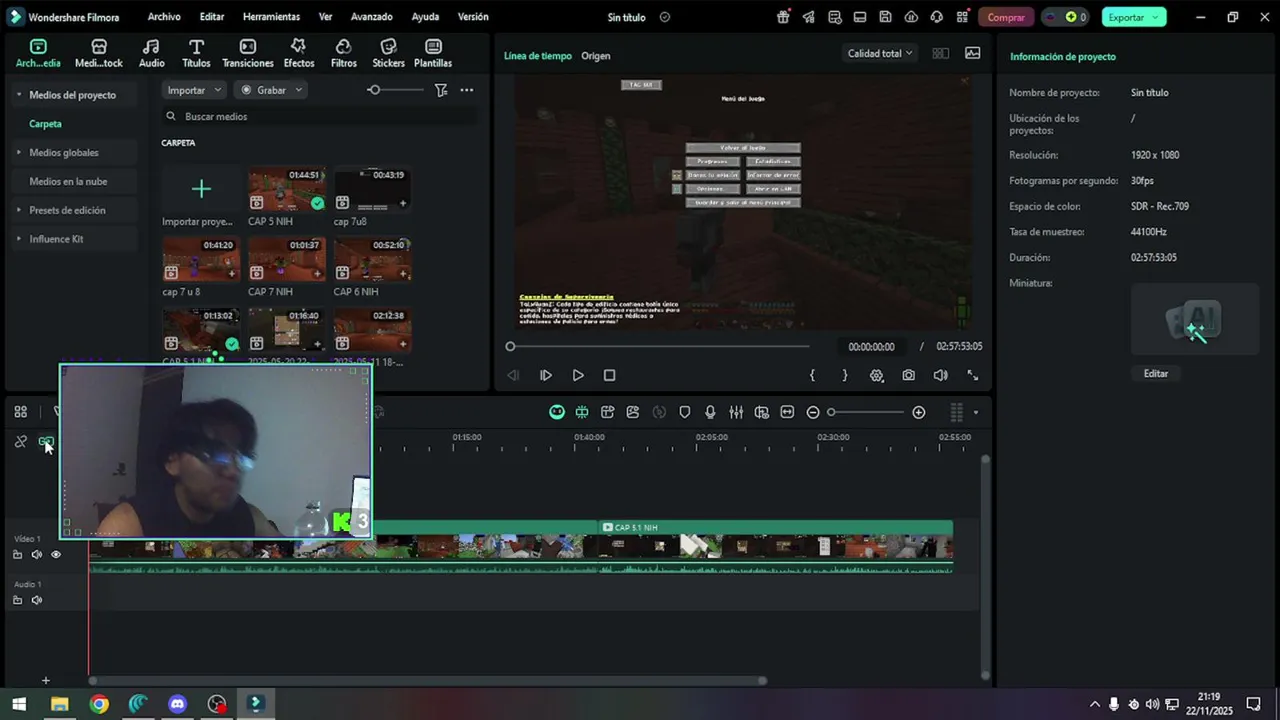The width and height of the screenshot is (1280, 720).
Task: Toggle the green AI assistant face icon
Action: tap(557, 412)
